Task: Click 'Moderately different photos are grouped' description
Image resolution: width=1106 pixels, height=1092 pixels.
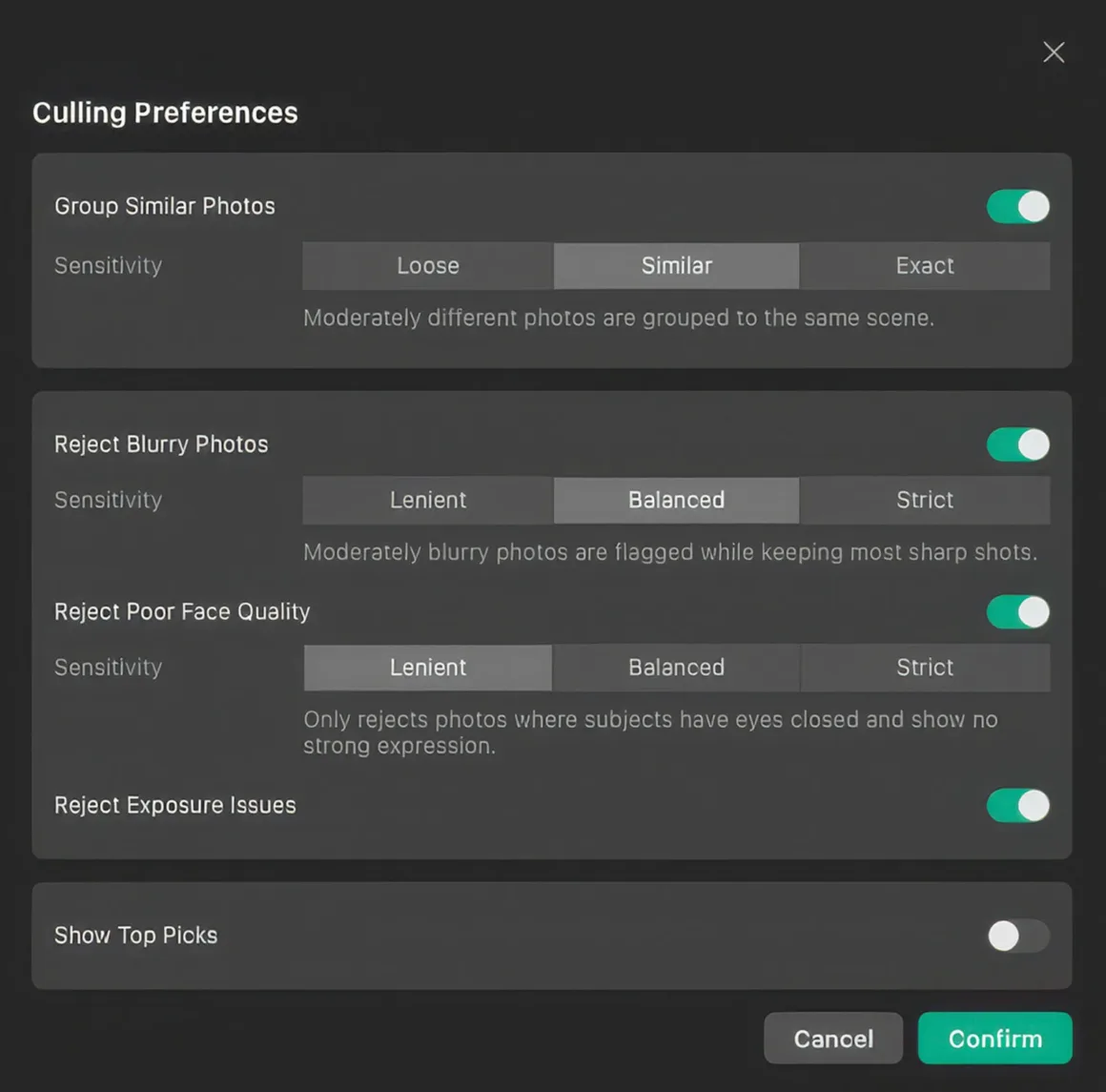Action: (619, 319)
